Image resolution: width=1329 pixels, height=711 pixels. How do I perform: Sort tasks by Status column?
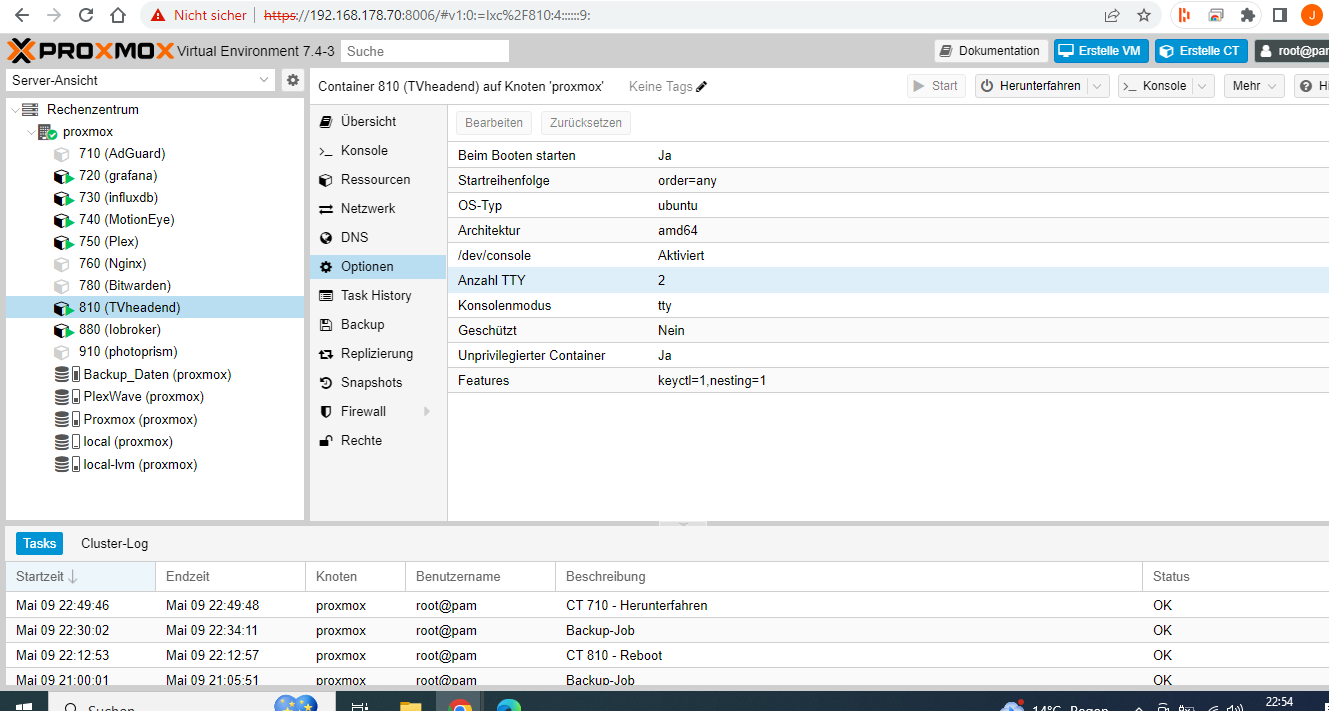coord(1236,576)
